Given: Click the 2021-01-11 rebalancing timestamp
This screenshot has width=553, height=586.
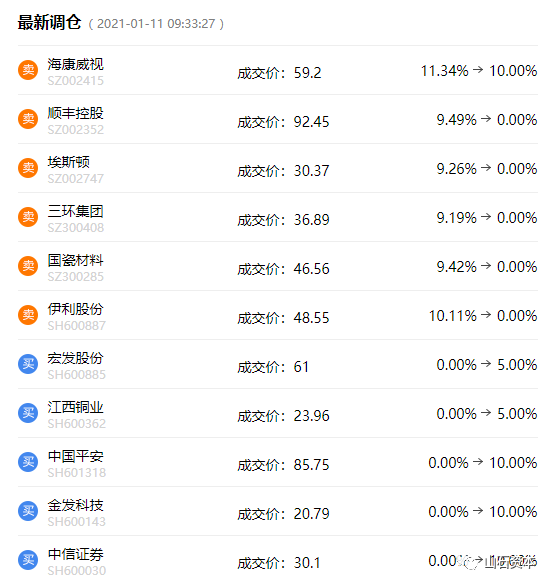Looking at the screenshot, I should (x=156, y=24).
